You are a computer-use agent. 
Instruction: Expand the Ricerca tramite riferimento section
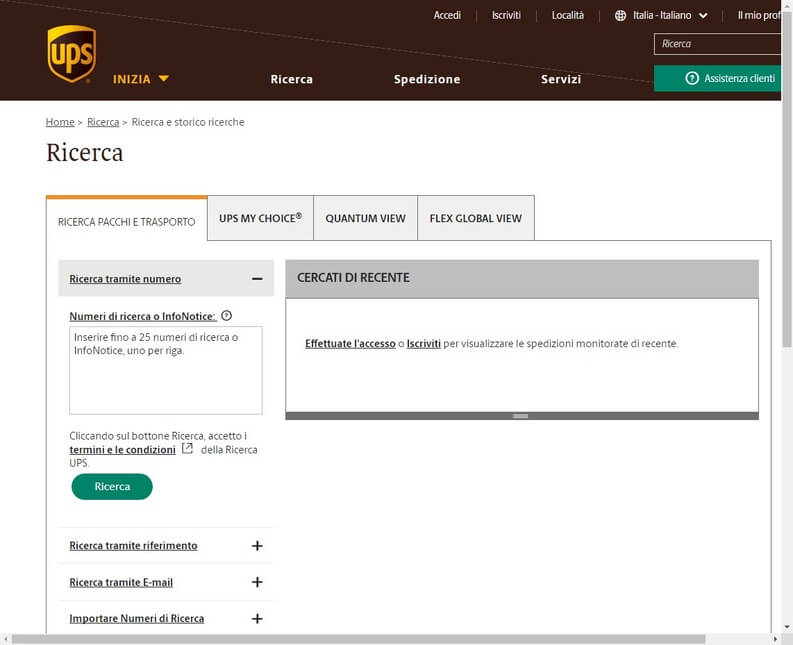pos(257,546)
